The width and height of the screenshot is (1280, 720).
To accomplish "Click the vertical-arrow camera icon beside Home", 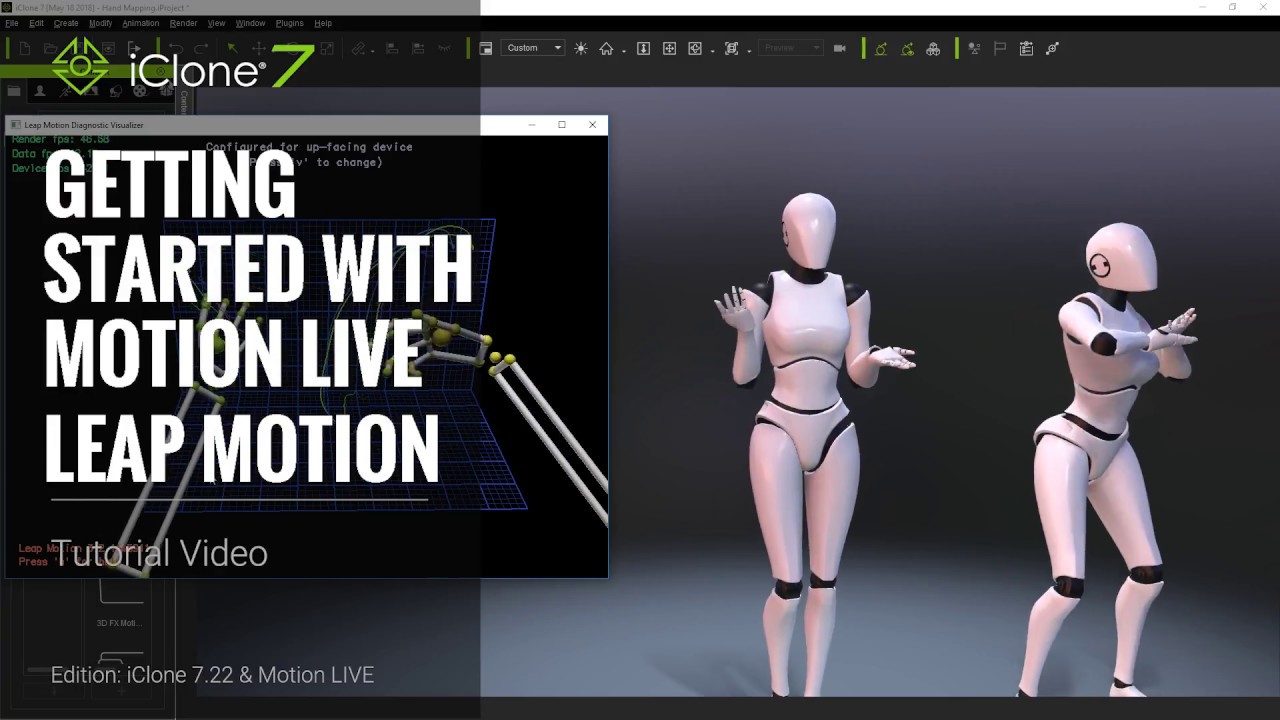I will pos(643,48).
